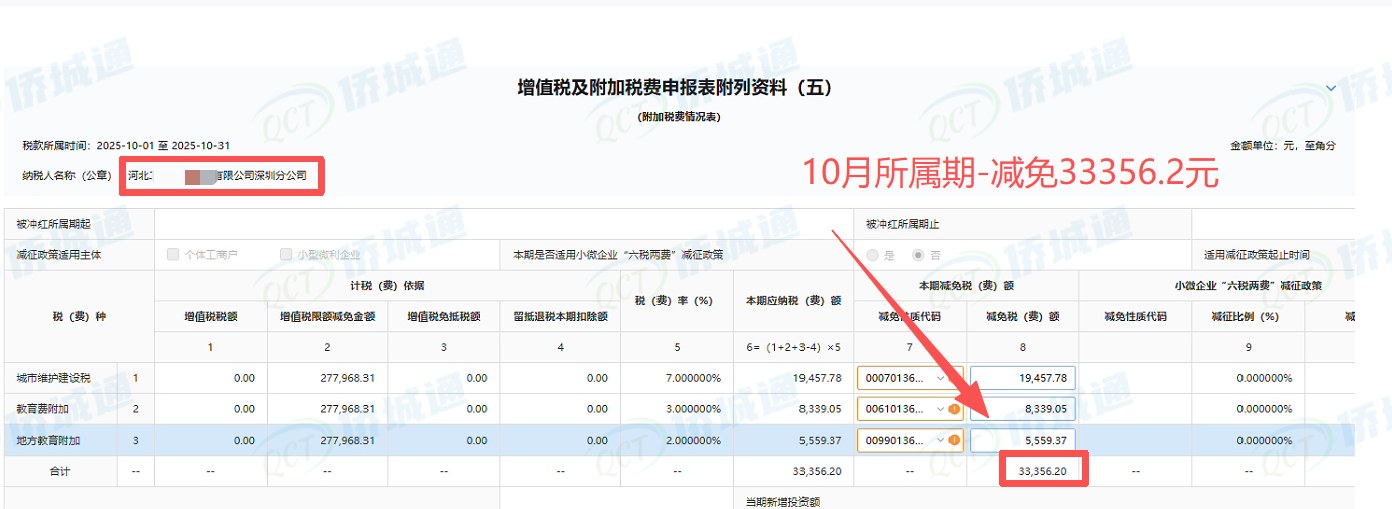Click the 税（费）种 column header
The height and width of the screenshot is (509, 1392).
point(78,316)
